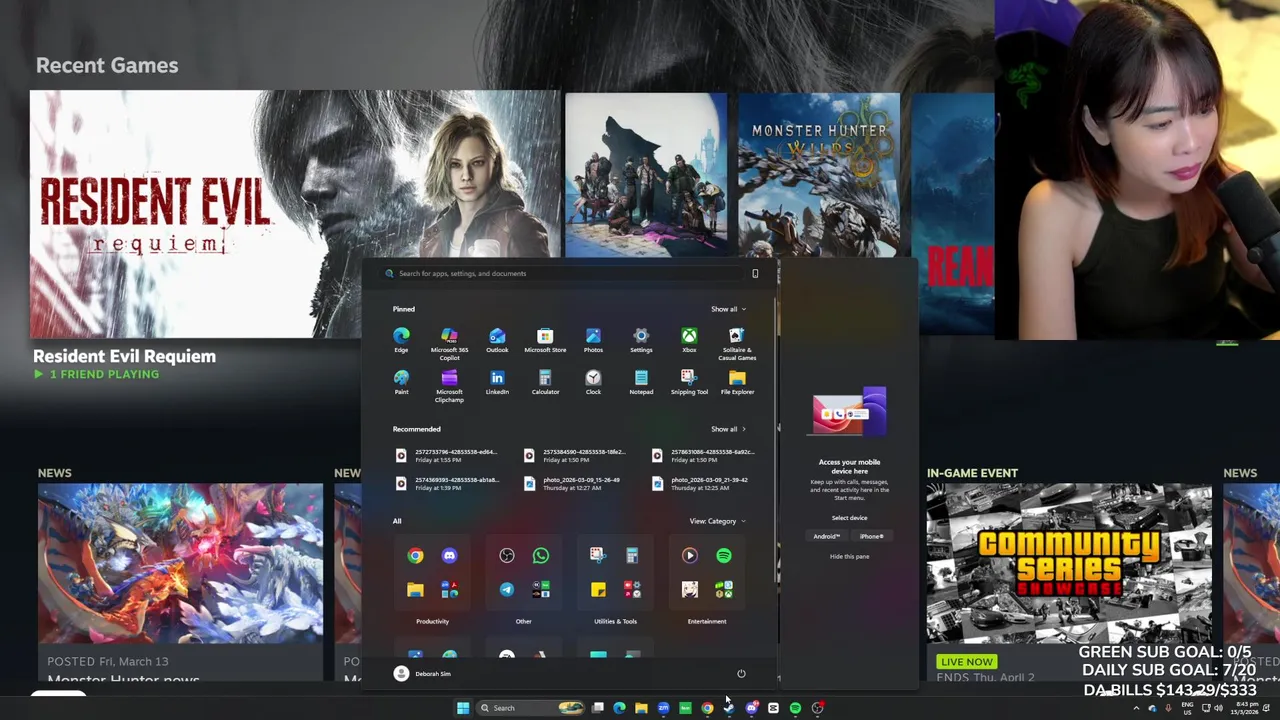Open recommended file 2572733796-42853538-ed64
The image size is (1280, 720).
tap(446, 455)
